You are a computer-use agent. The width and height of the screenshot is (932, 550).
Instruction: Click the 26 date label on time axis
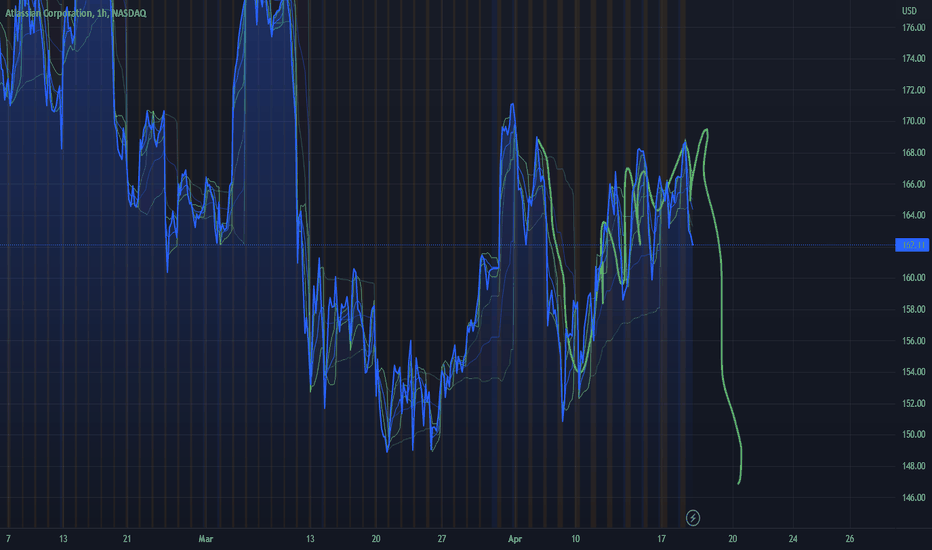(849, 539)
